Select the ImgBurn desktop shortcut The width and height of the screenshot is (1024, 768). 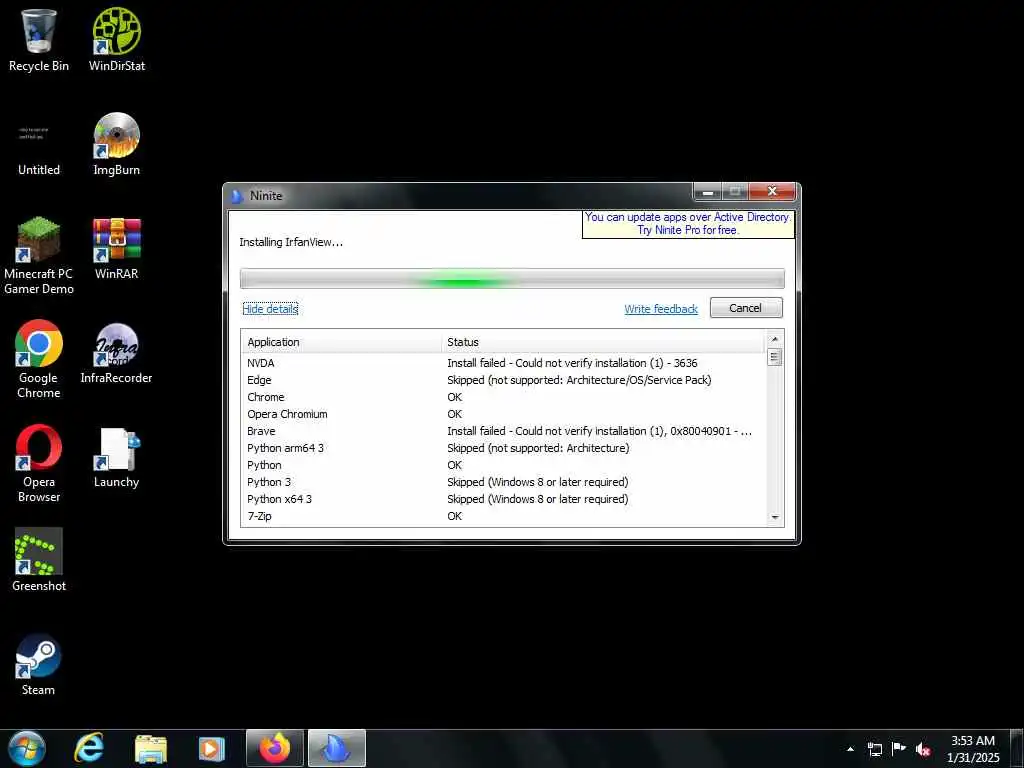(x=116, y=144)
